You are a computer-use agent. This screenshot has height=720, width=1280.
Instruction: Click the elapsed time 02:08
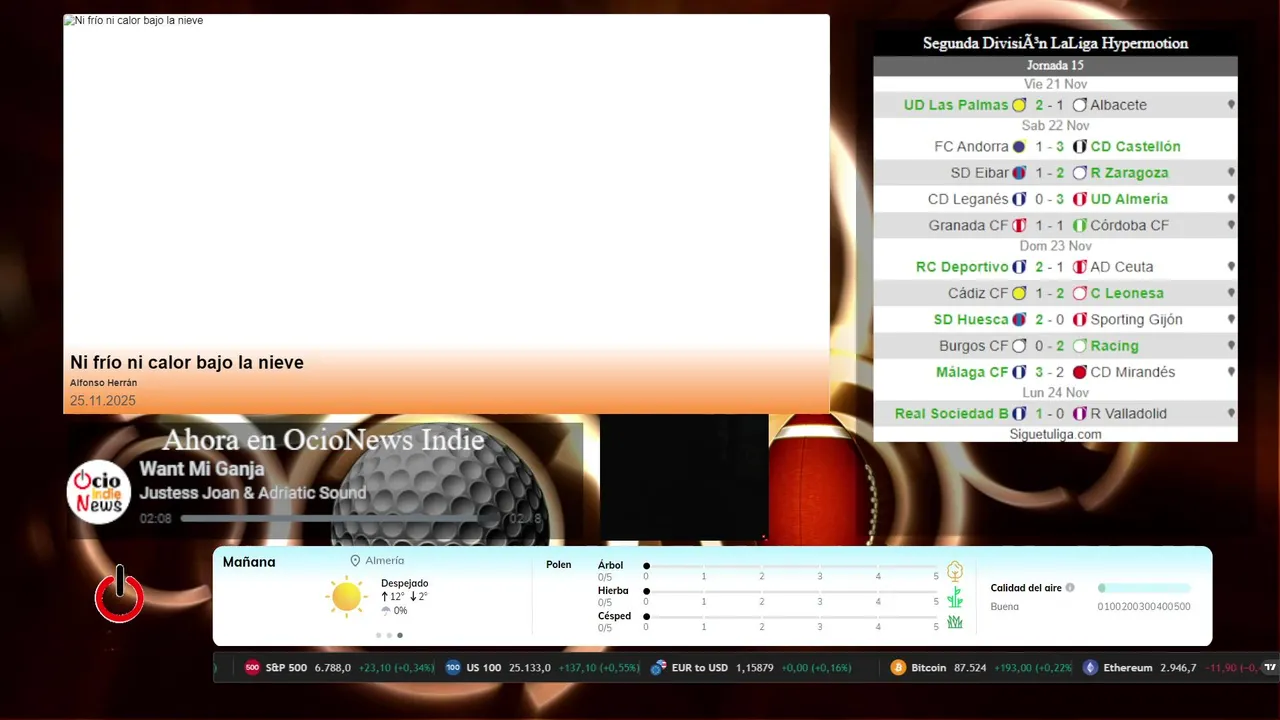(x=155, y=519)
